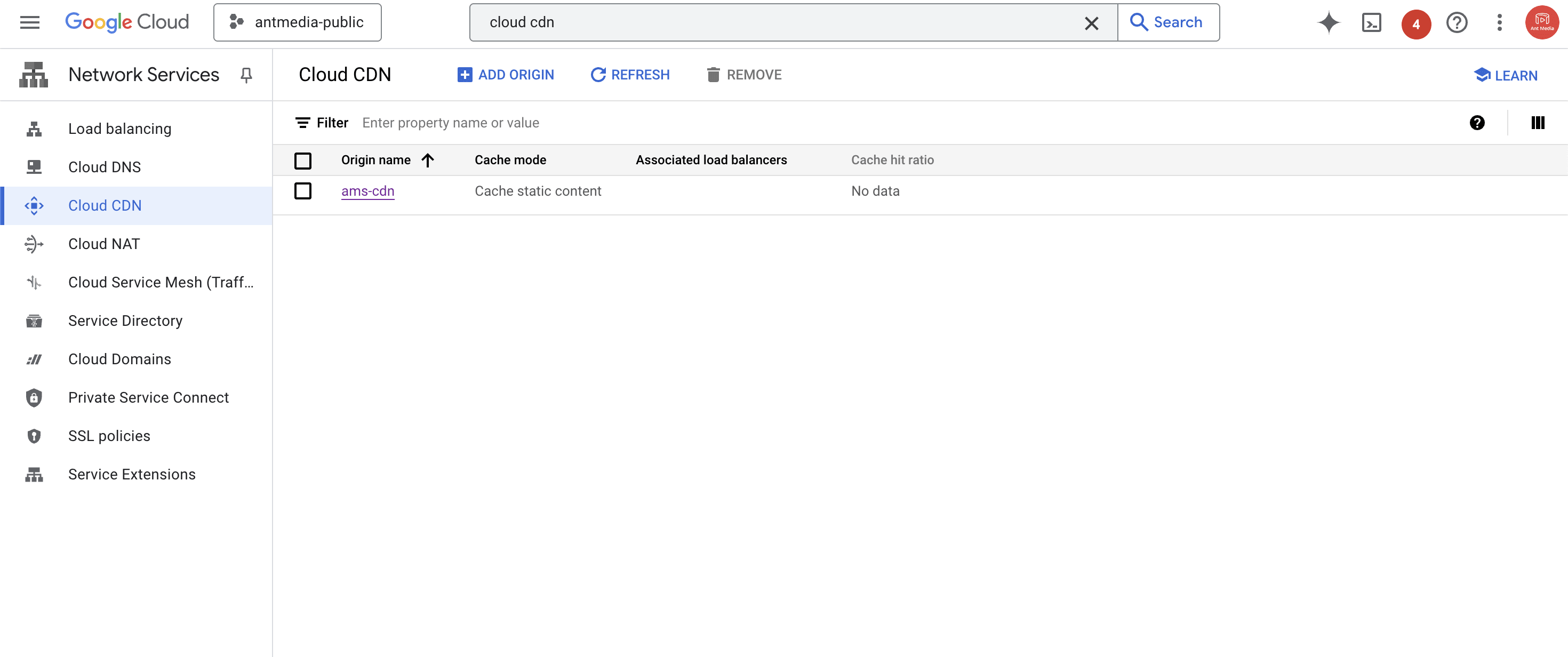The width and height of the screenshot is (1568, 657).
Task: Click the Cache hit ratio column header
Action: (x=892, y=160)
